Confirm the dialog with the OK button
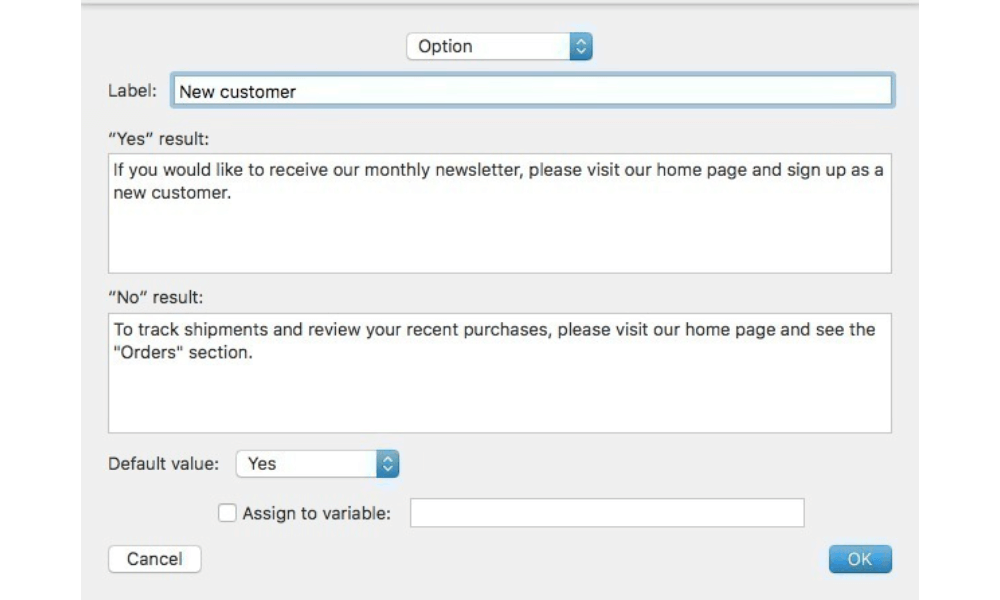Image resolution: width=1000 pixels, height=600 pixels. [860, 559]
